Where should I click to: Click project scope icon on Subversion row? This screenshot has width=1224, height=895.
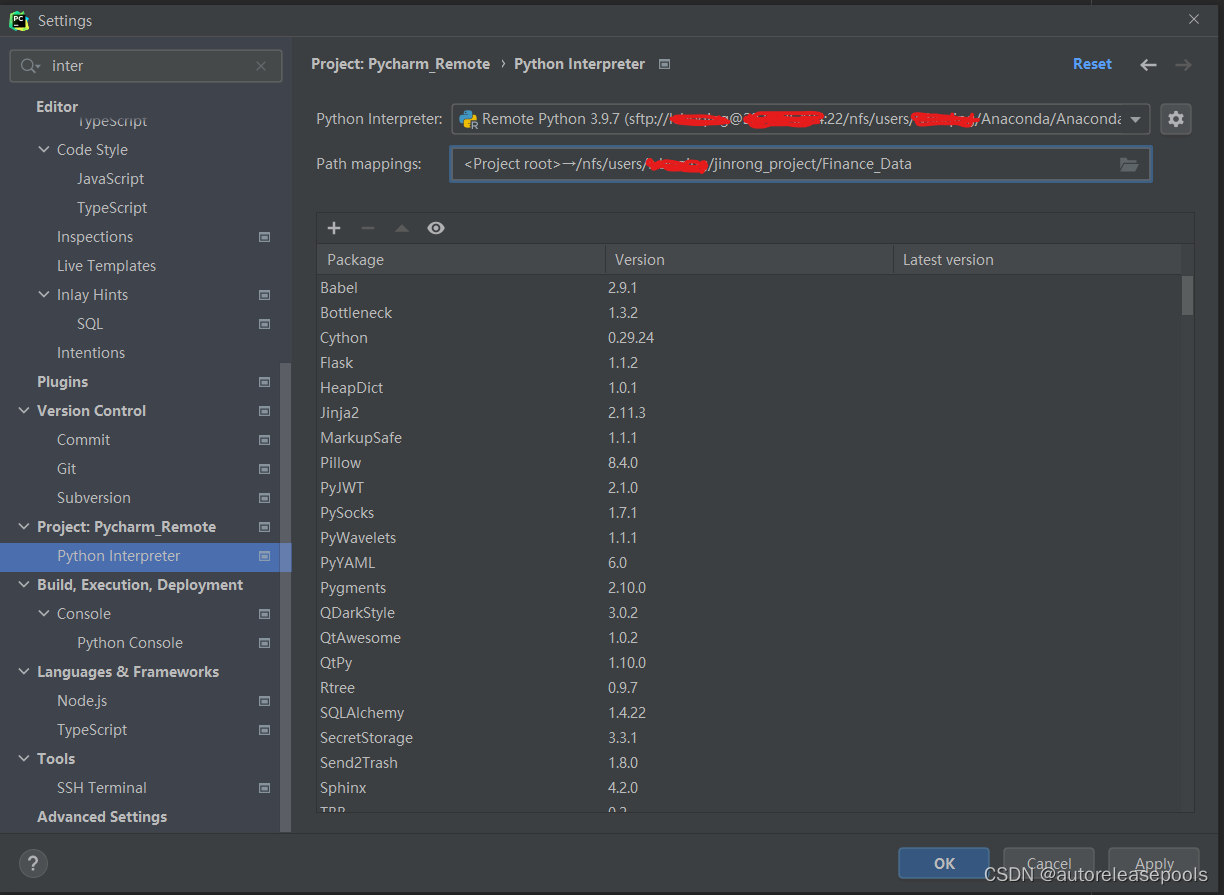coord(265,498)
